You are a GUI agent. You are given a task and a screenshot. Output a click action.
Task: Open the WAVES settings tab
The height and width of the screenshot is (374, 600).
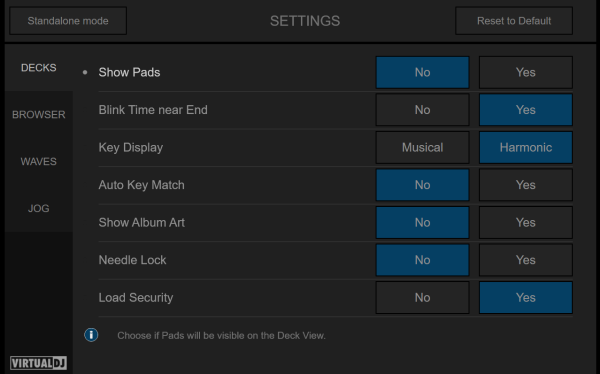39,162
